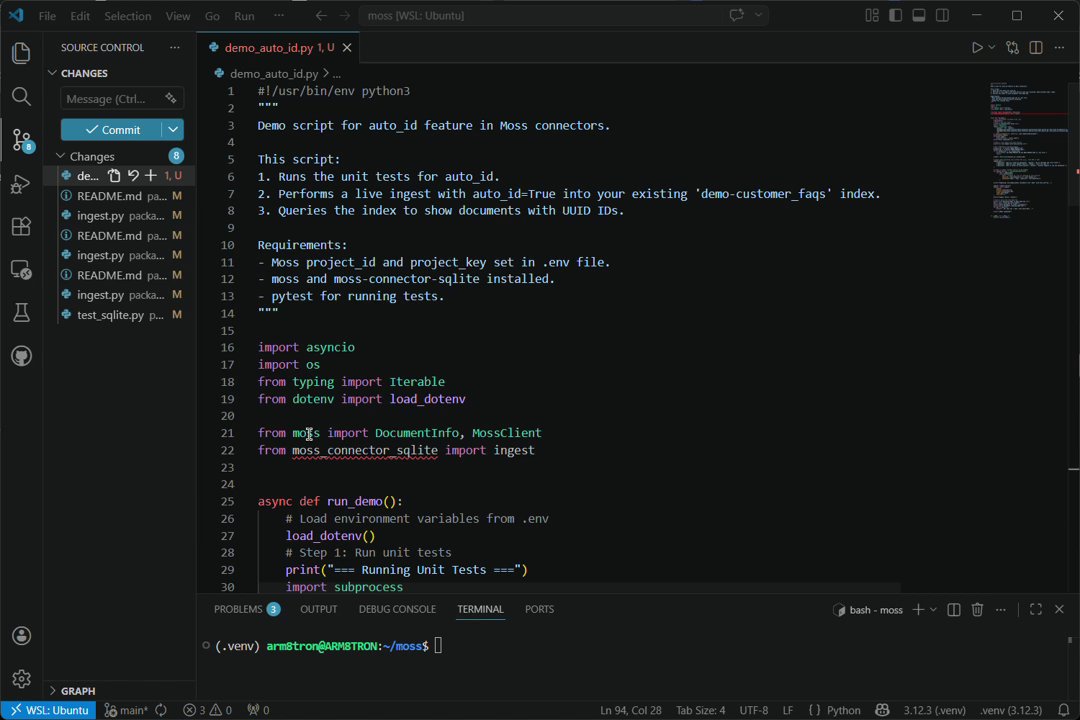The image size is (1080, 720).
Task: Click the WSL: Ubuntu remote indicator
Action: pos(48,710)
